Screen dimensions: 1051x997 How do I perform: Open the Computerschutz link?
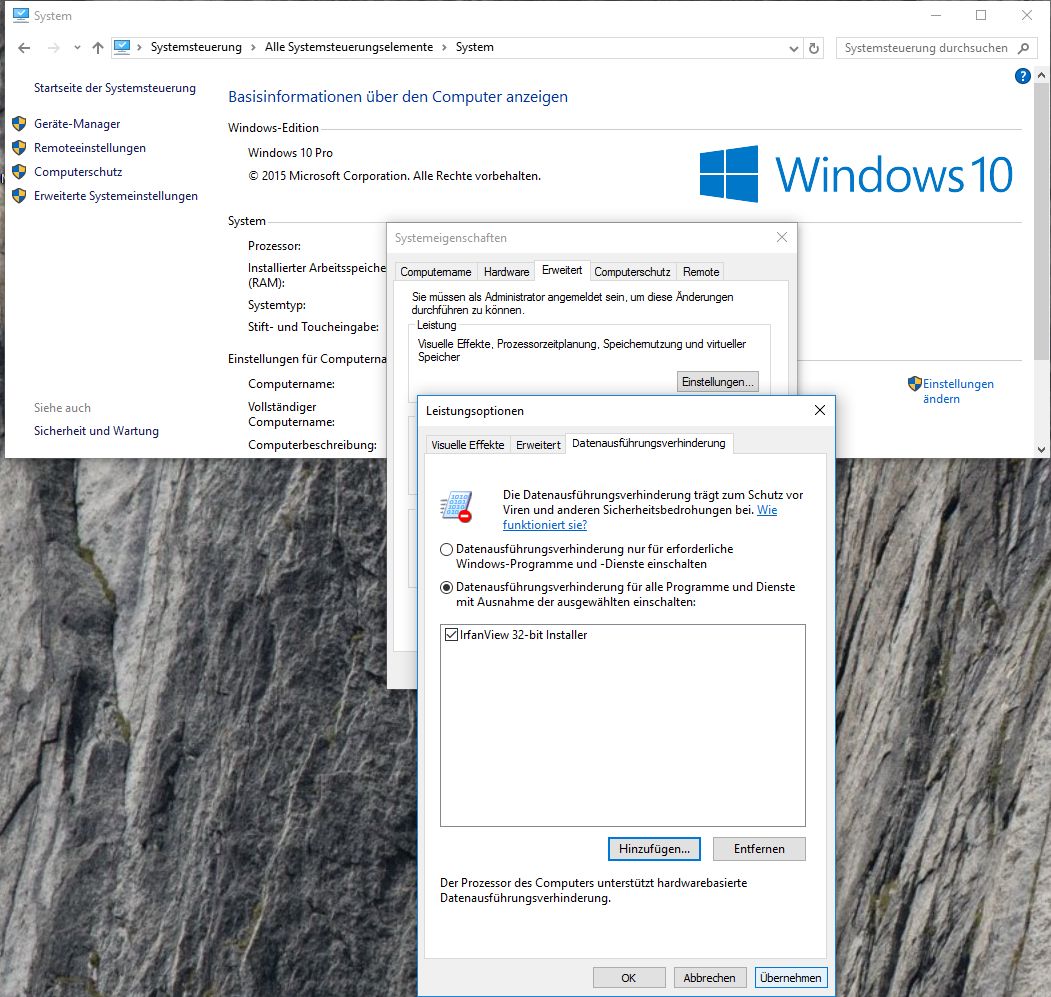(x=78, y=172)
